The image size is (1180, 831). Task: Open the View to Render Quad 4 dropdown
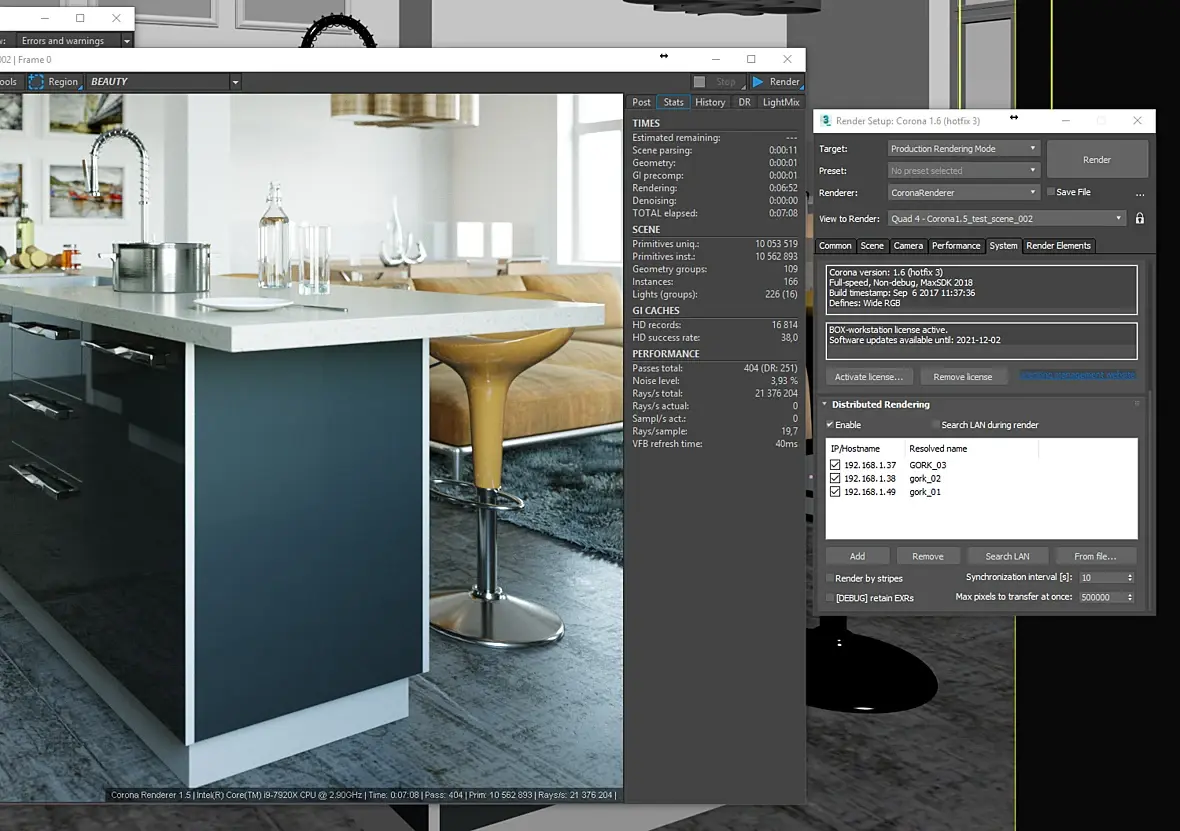pos(1007,218)
